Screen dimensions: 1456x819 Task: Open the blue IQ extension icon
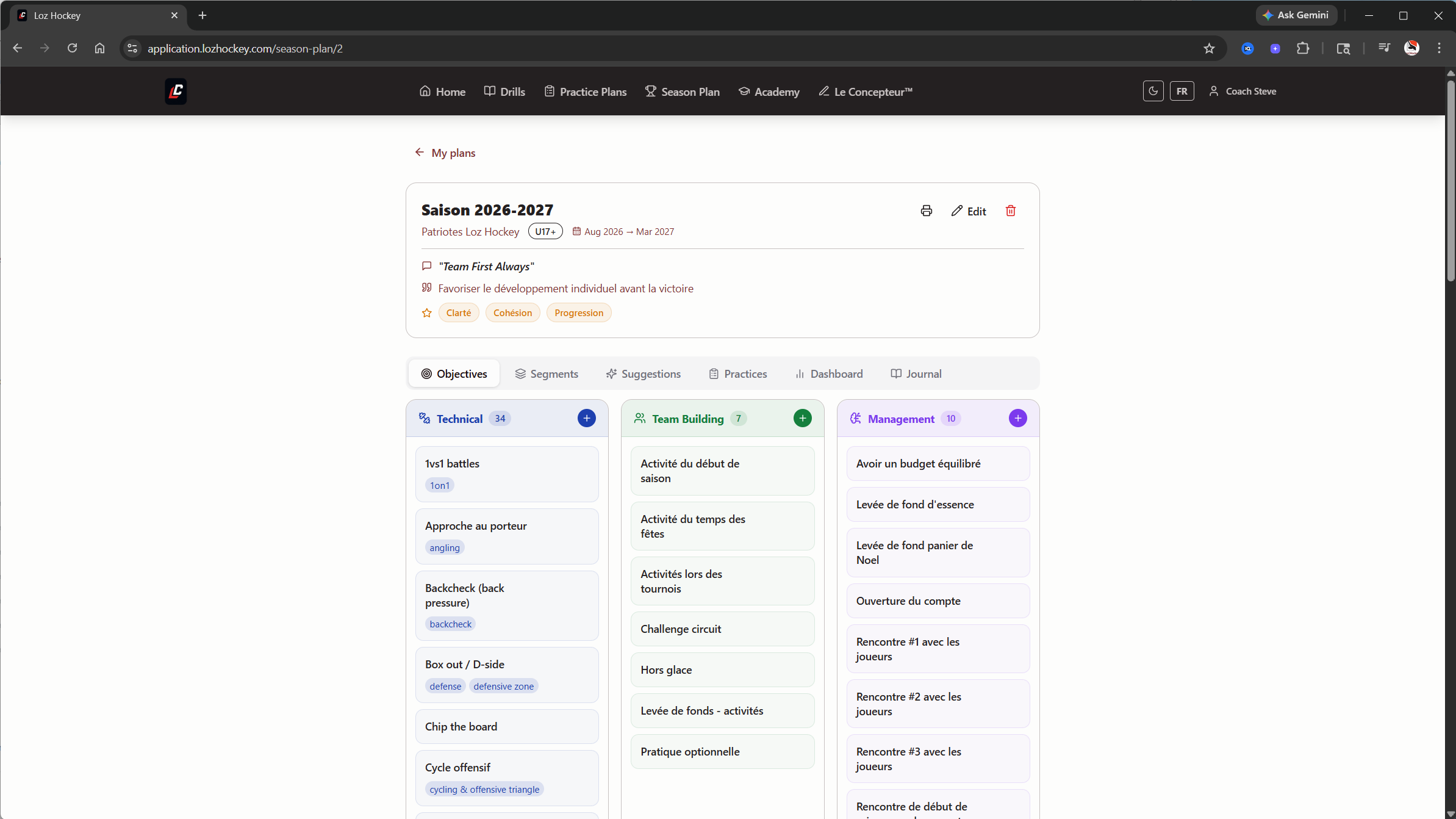click(1247, 49)
